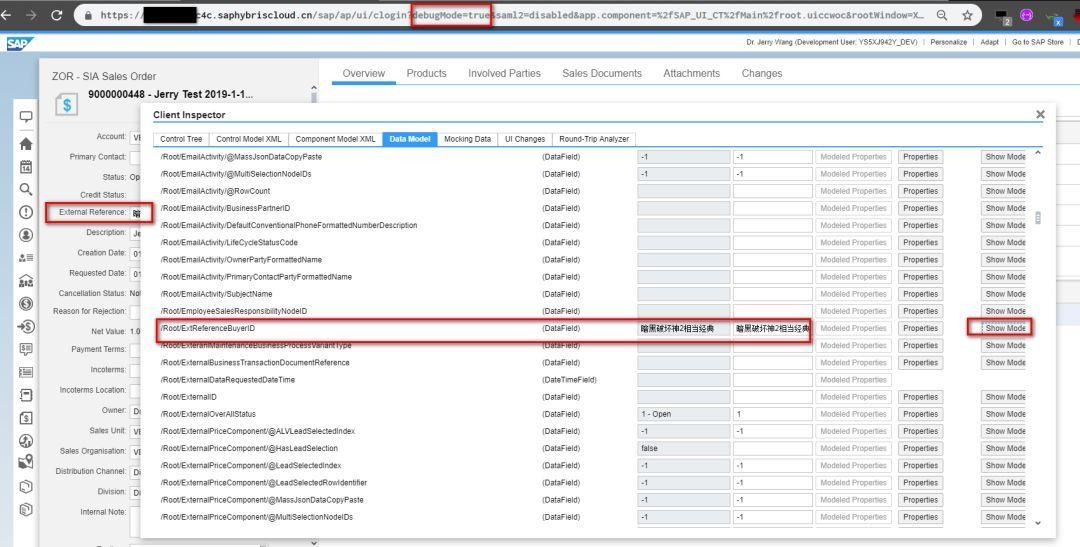Open the map pin icon in sidebar
This screenshot has height=547, width=1080.
click(25, 462)
